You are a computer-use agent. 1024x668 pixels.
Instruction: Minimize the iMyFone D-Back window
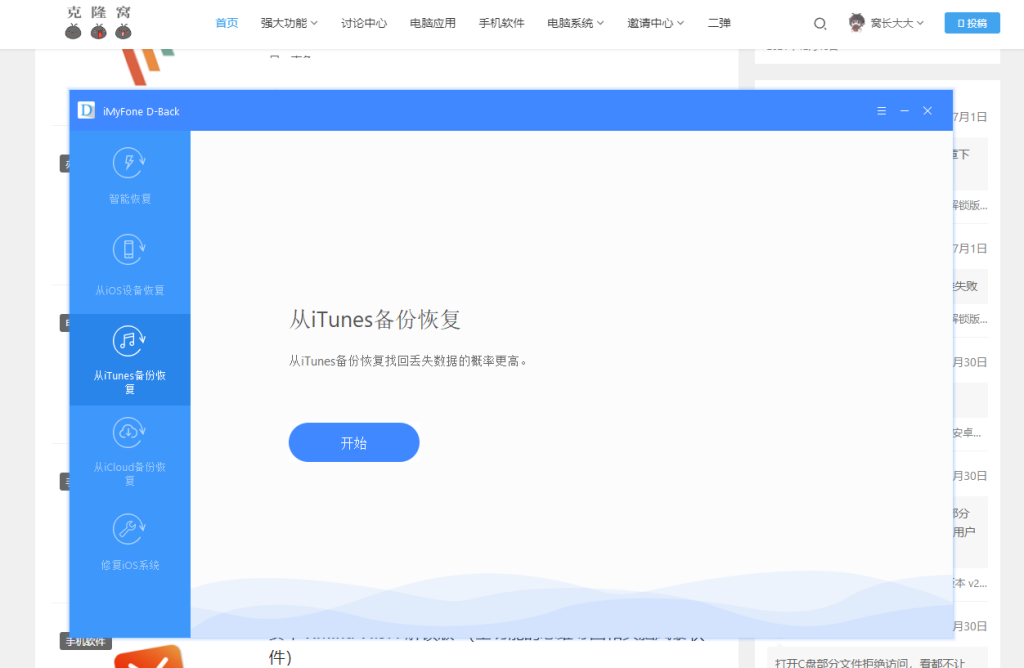[904, 111]
